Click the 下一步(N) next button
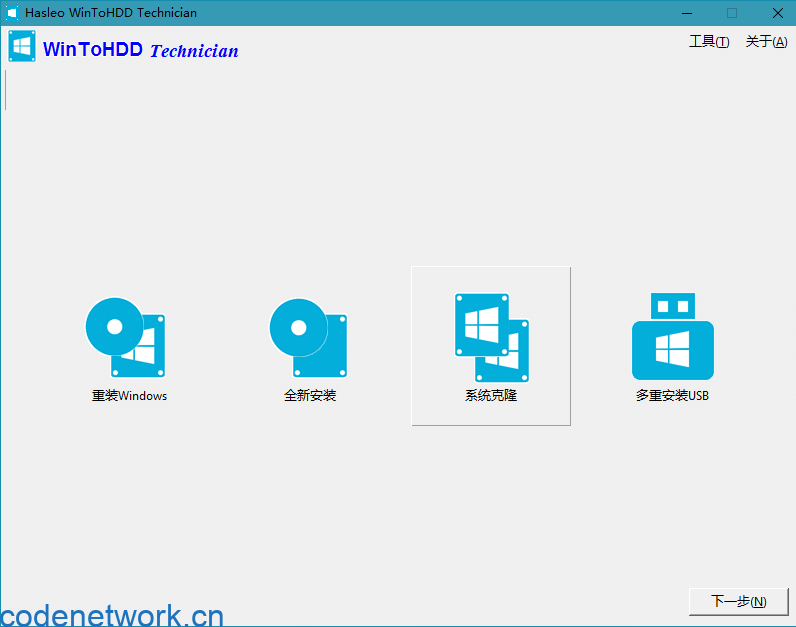796x627 pixels. [x=739, y=602]
